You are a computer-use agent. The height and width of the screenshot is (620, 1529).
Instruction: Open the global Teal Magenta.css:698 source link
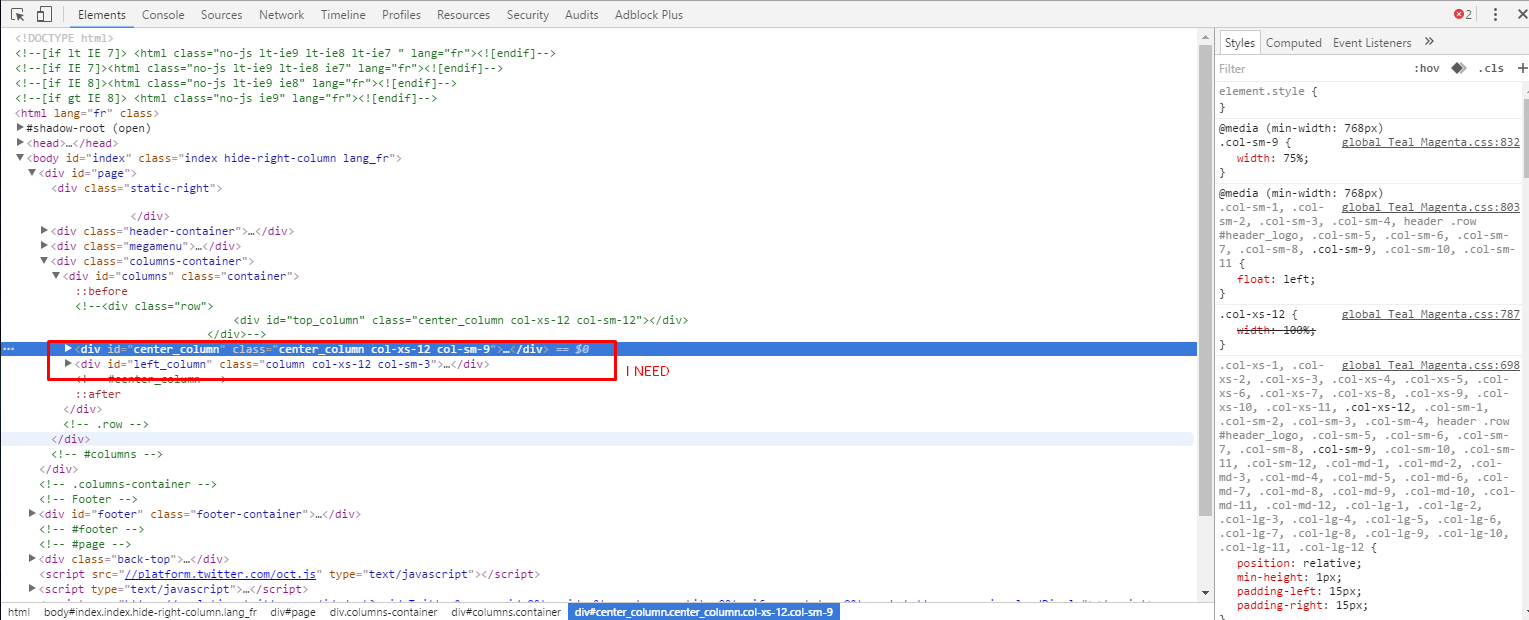click(x=1431, y=366)
